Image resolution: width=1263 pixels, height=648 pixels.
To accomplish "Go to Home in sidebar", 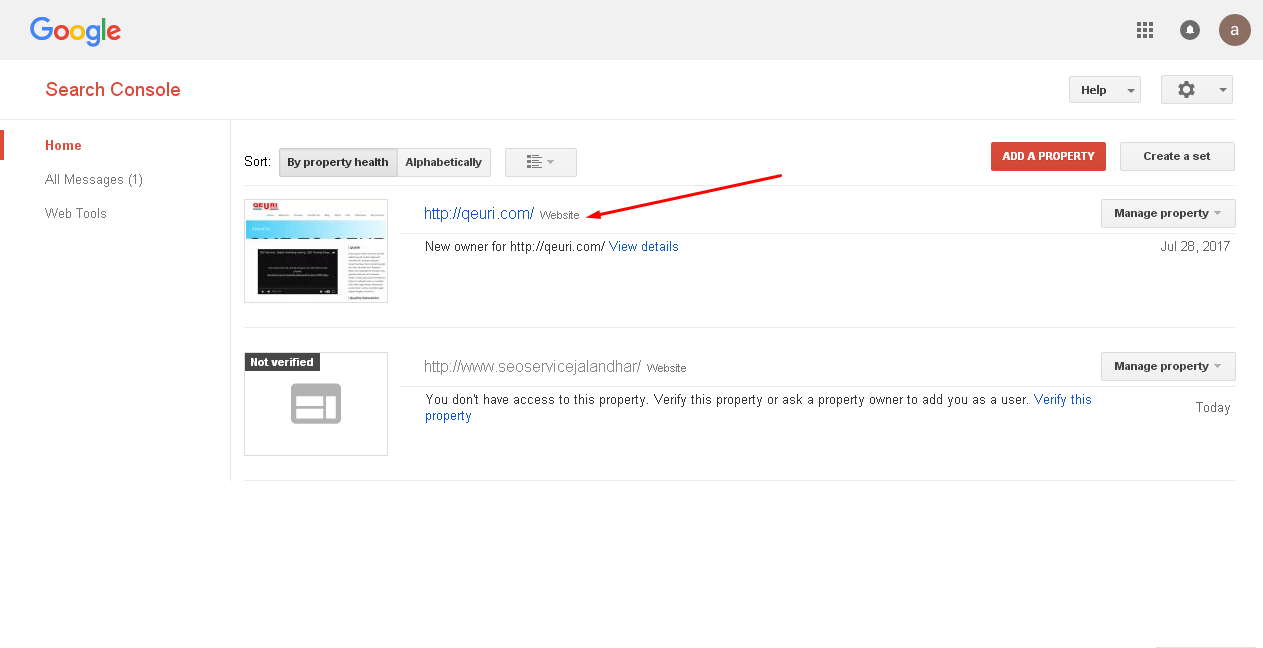I will click(63, 145).
